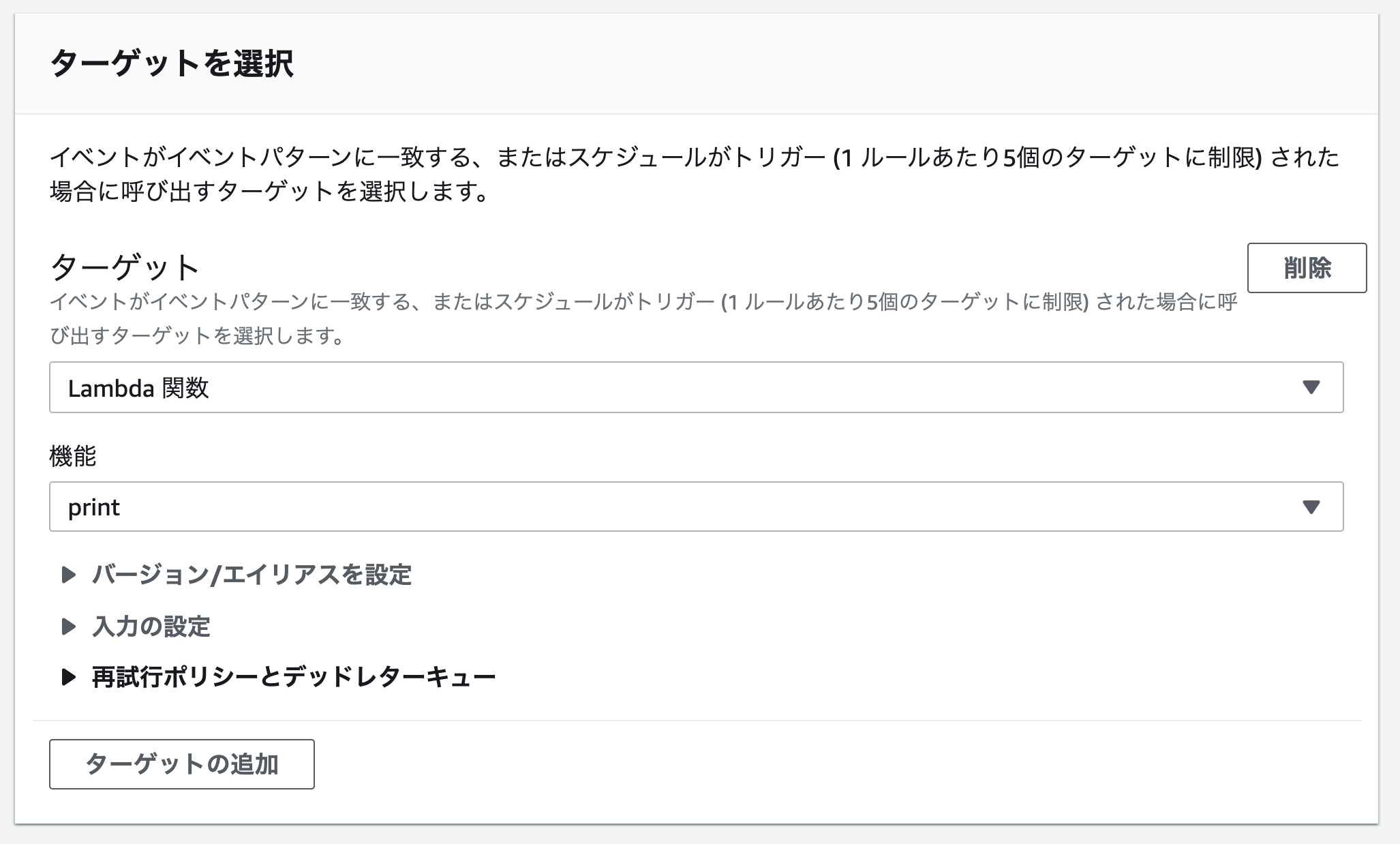Open the Lambda 関数 target type dropdown
Viewport: 1400px width, 844px height.
point(695,387)
